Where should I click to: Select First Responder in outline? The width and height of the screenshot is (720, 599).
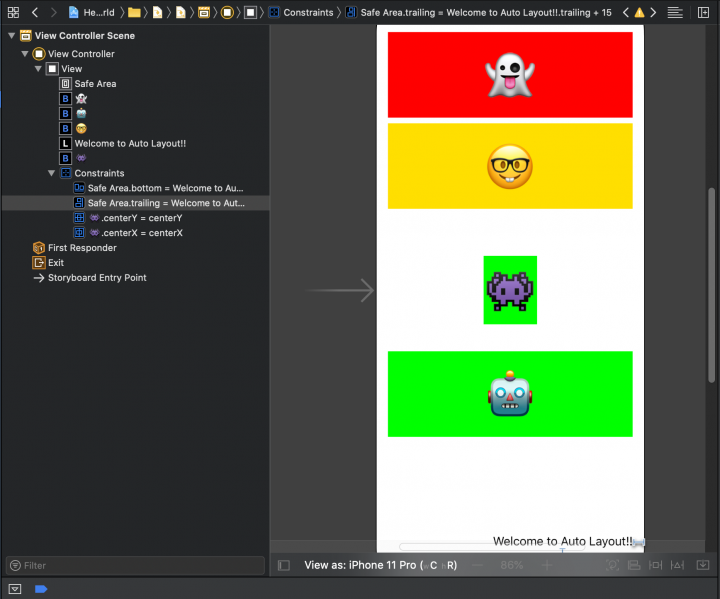pyautogui.click(x=135, y=248)
